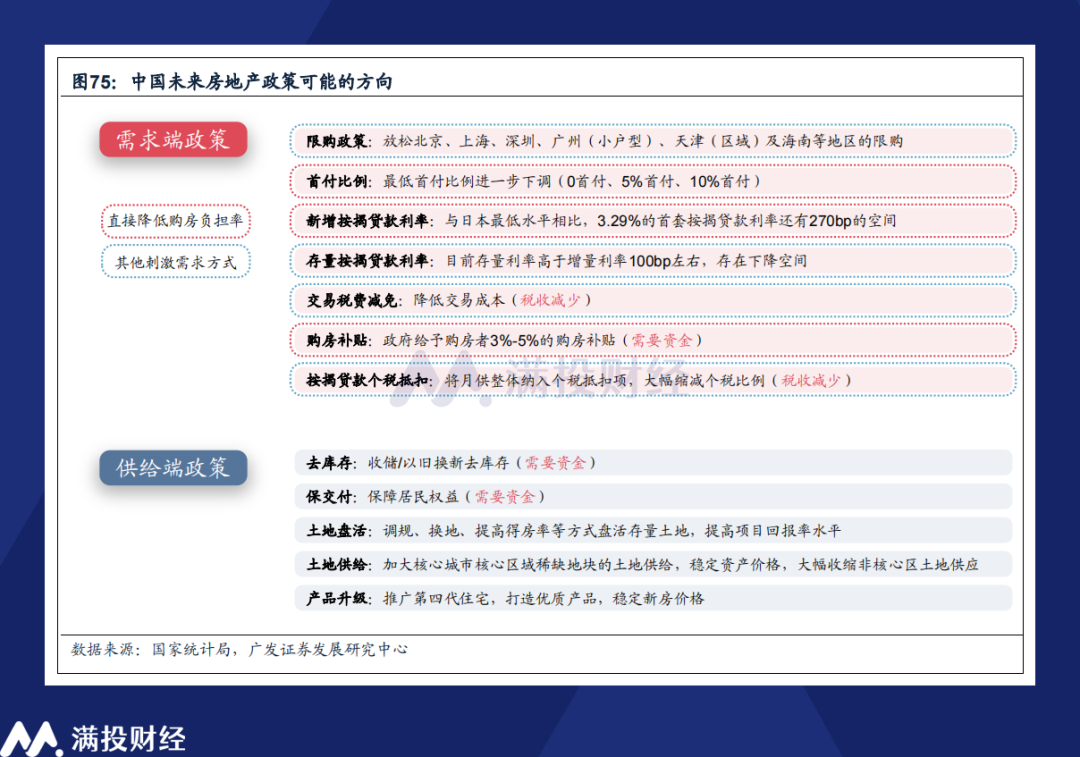Click the 满投财经 brand name text

[128, 739]
